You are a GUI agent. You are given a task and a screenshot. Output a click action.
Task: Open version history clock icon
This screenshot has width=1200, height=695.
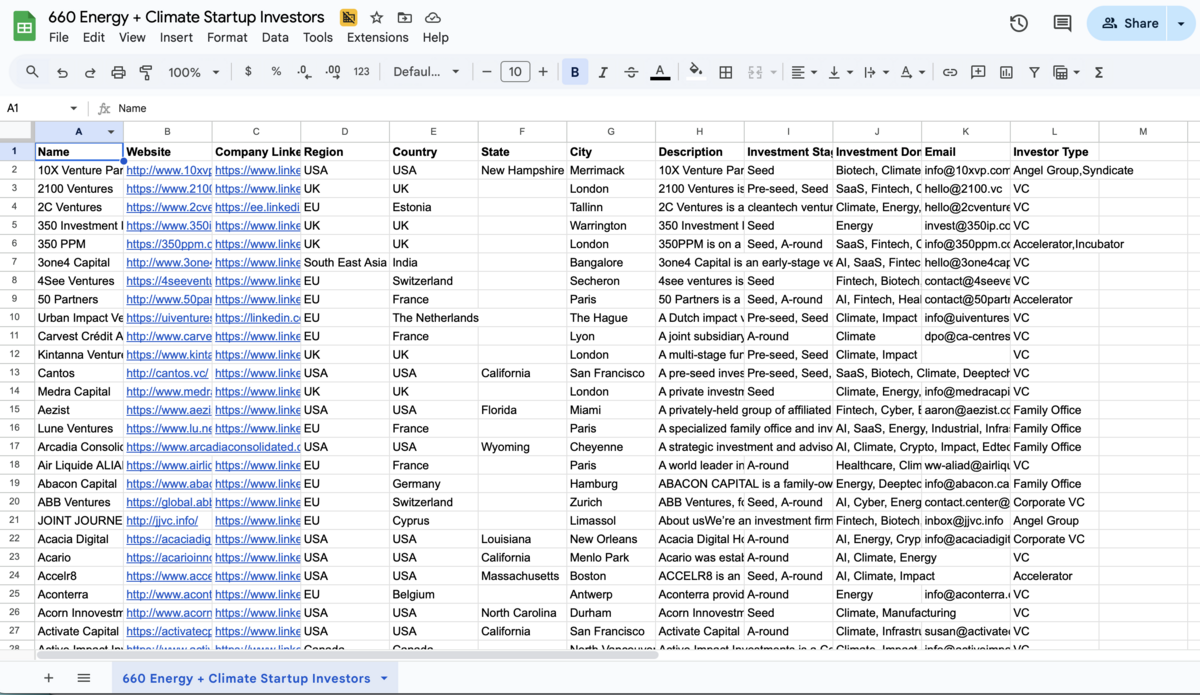click(x=1018, y=23)
